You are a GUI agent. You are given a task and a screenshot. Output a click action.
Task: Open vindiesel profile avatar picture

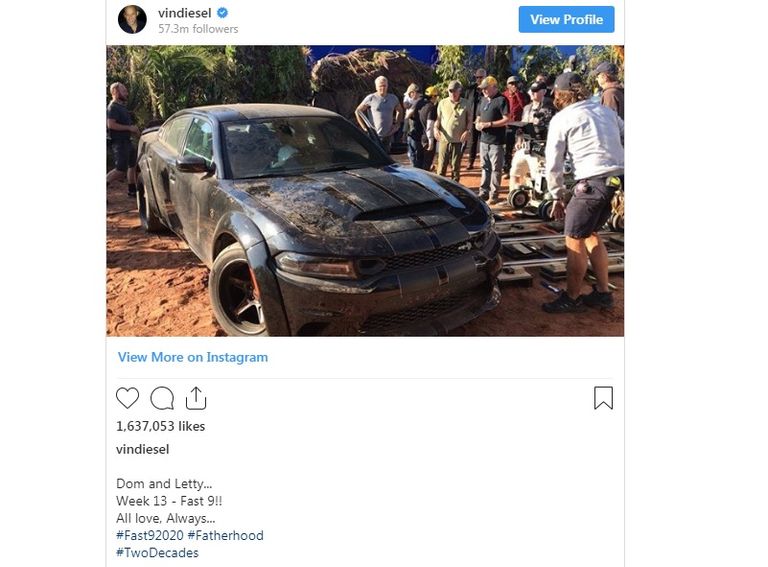(132, 20)
